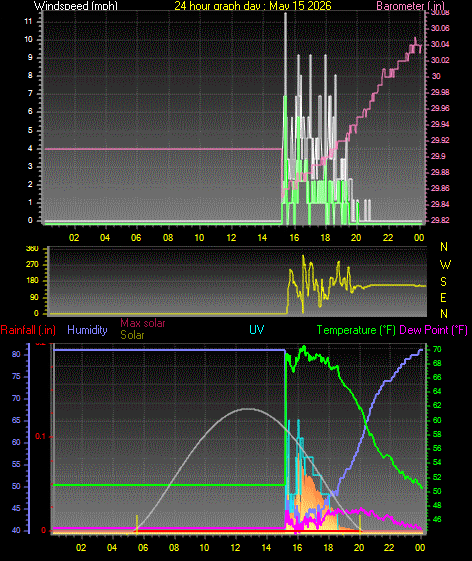This screenshot has width=472, height=561.
Task: Click the '46' temperature axis value
Action: (437, 519)
